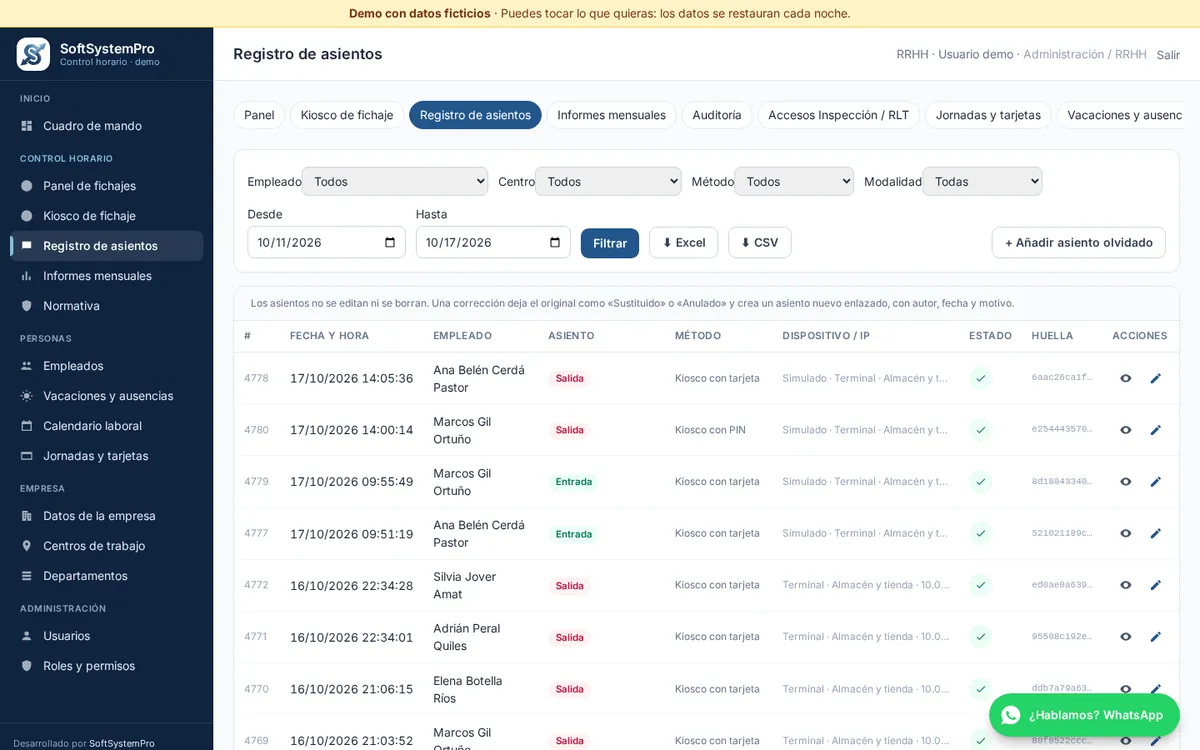This screenshot has width=1200, height=750.
Task: Open the Centro filter dropdown
Action: pos(608,181)
